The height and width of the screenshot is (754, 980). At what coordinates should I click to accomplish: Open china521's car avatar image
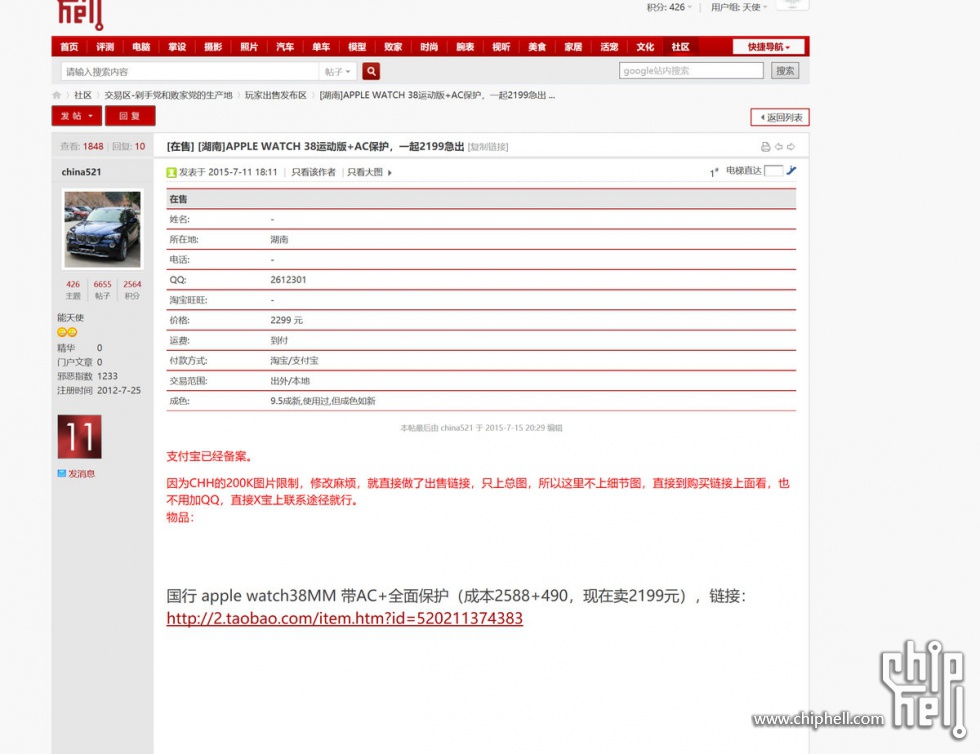point(102,229)
